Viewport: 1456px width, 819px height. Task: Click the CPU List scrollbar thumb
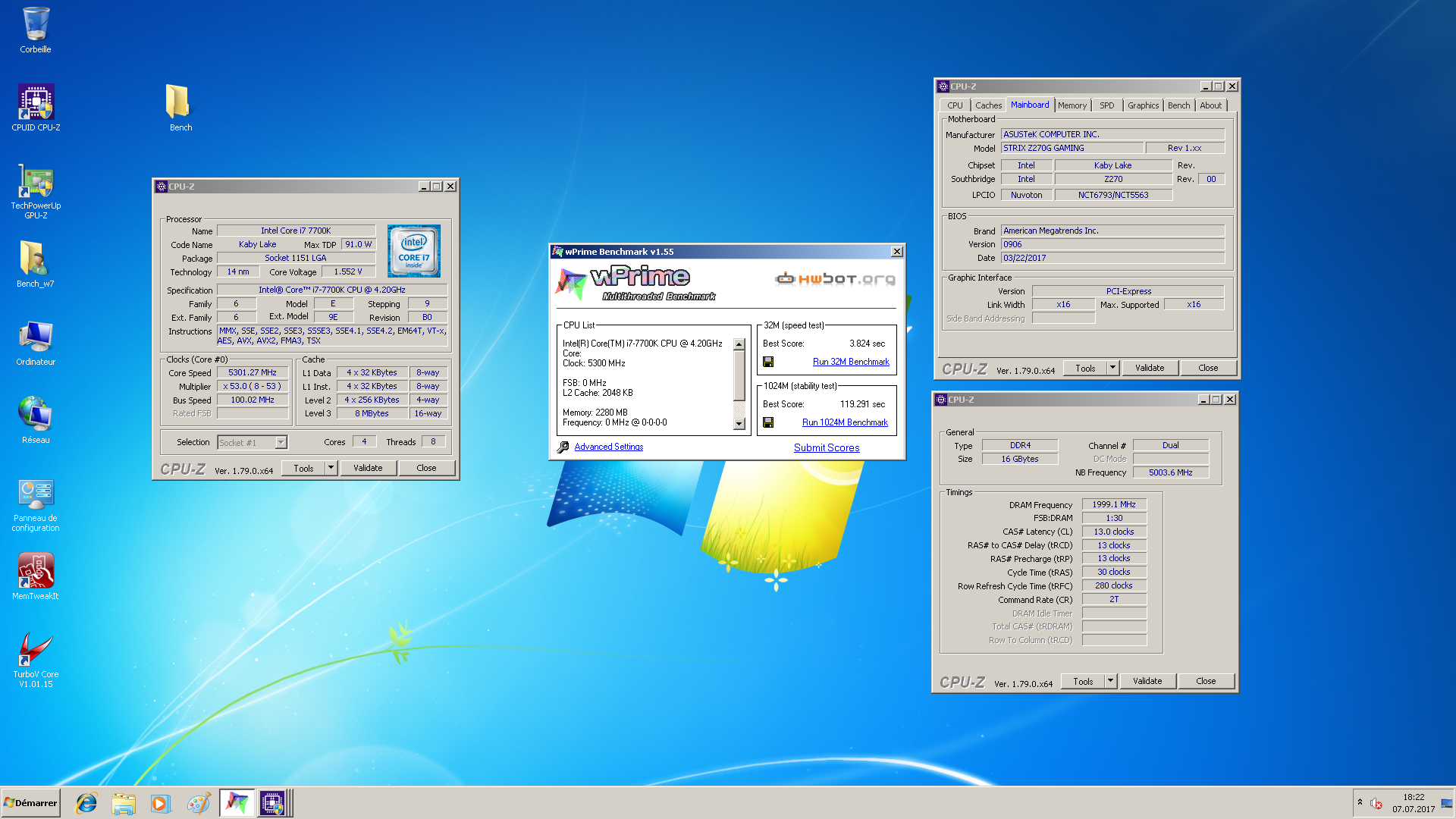pos(739,375)
